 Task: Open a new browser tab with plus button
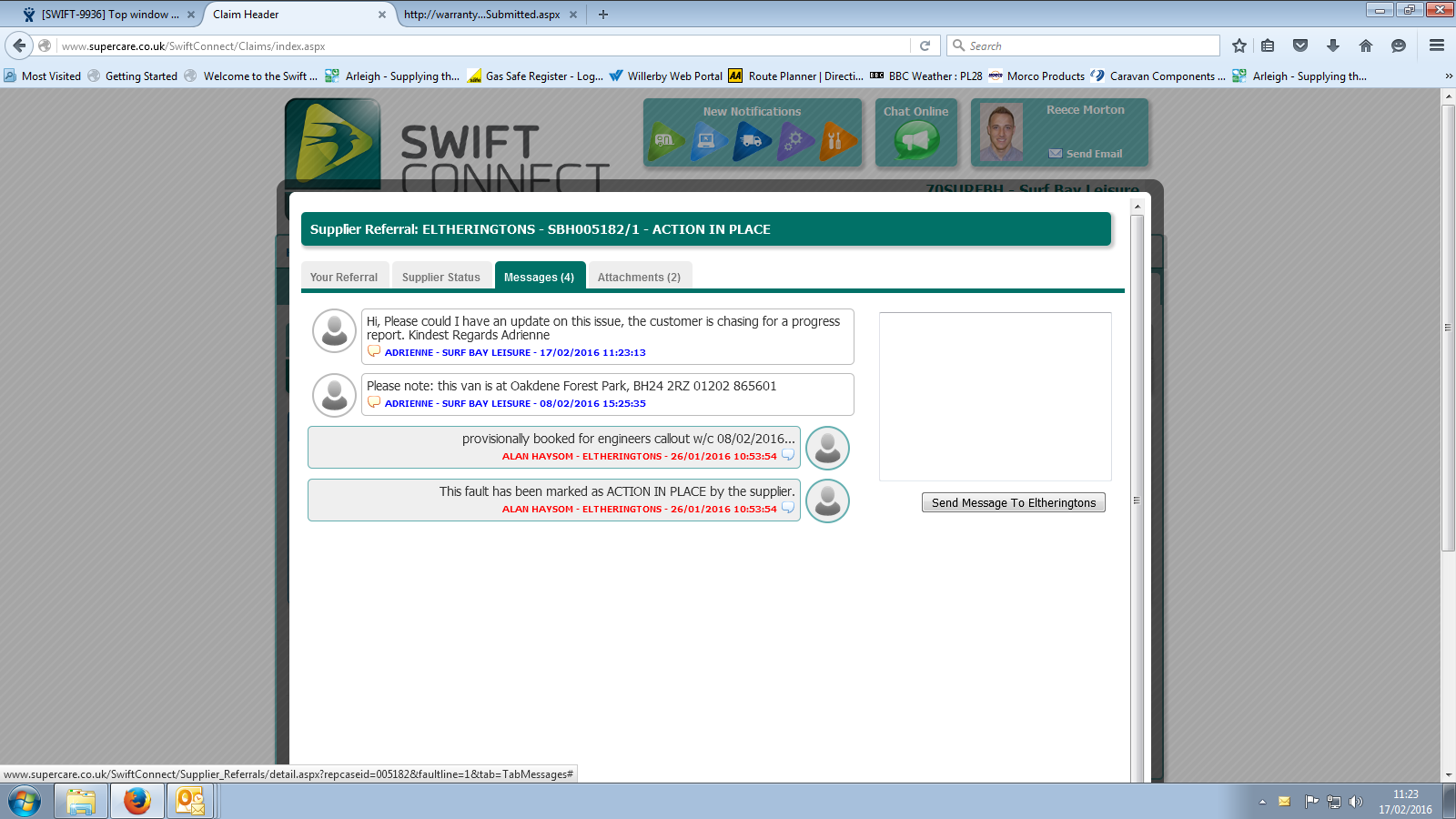pyautogui.click(x=603, y=15)
